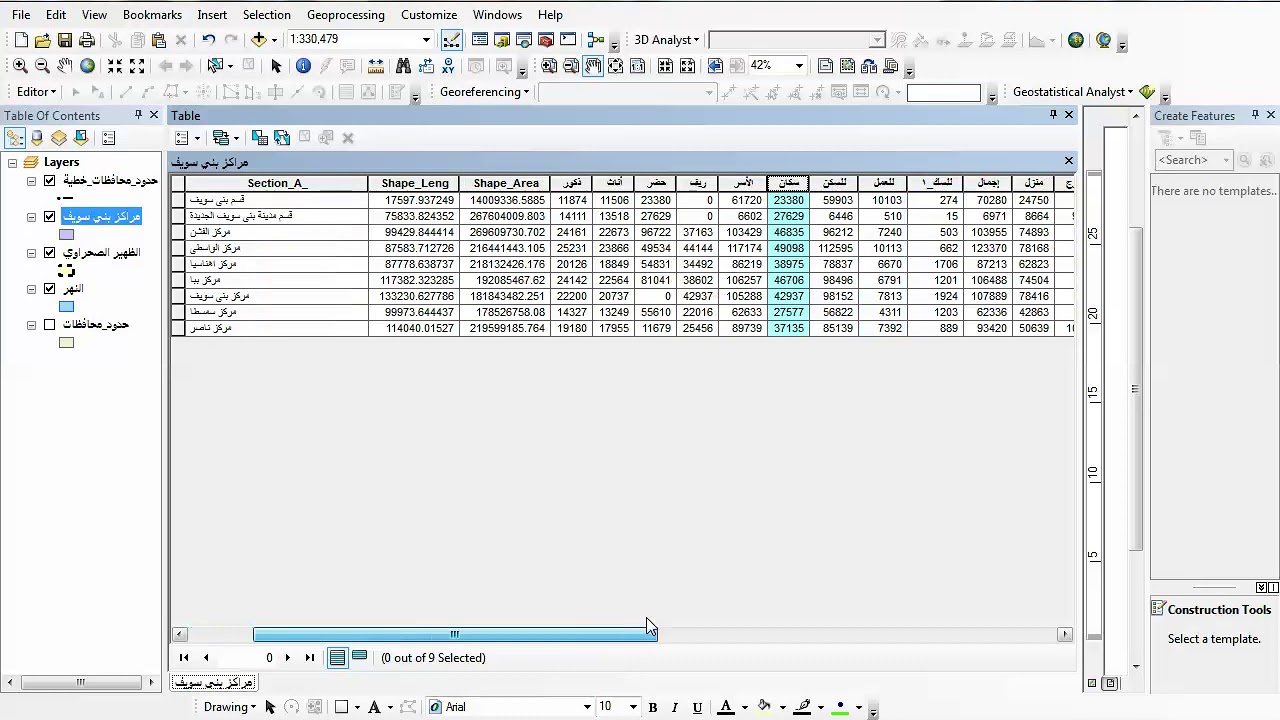Click the Shape_Leng column header
The width and height of the screenshot is (1280, 720).
click(x=414, y=184)
